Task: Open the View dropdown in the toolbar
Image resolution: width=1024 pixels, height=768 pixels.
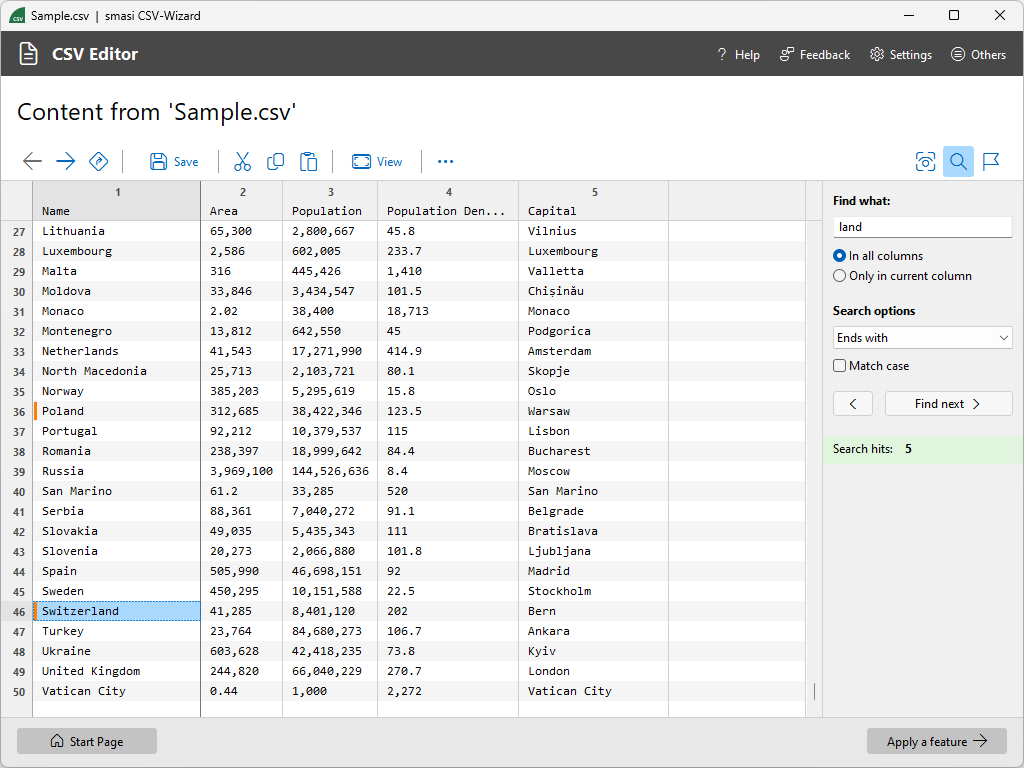Action: tap(377, 161)
